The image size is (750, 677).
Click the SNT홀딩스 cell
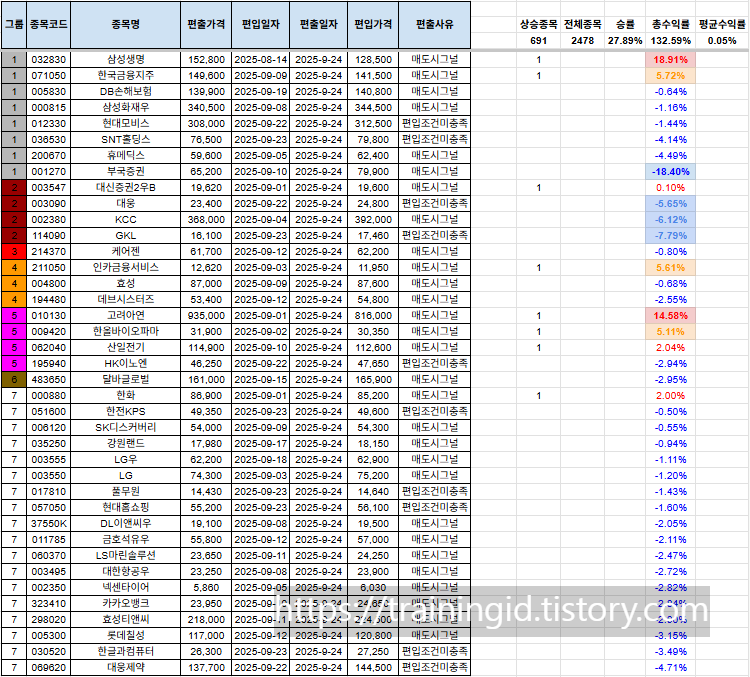126,139
